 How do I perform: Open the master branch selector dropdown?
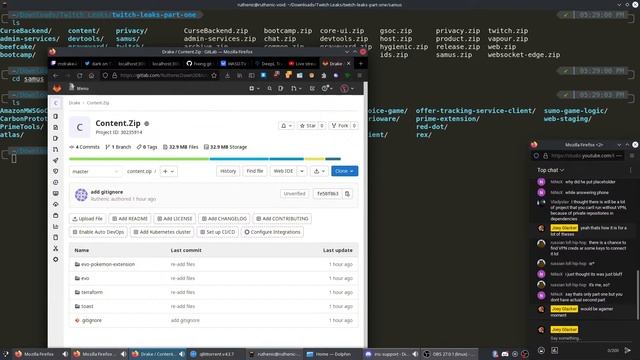[95, 171]
